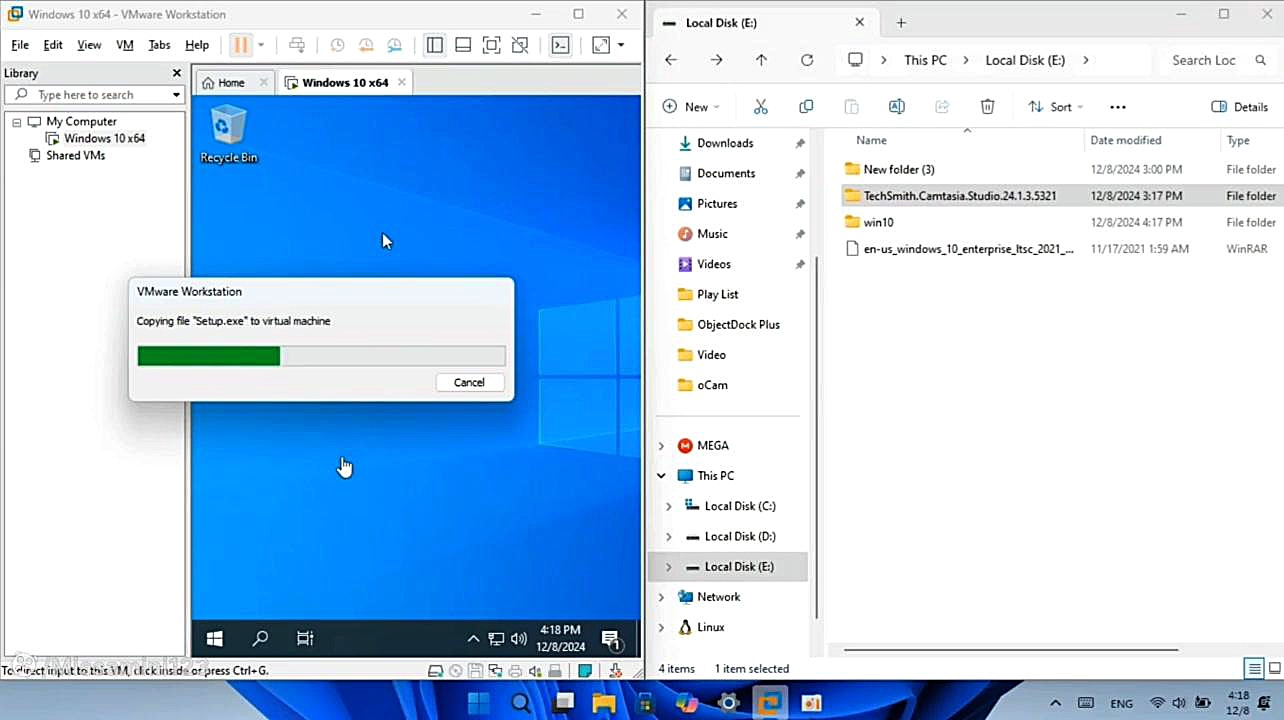Screen dimensions: 1284x720
Task: Expand Local Disk (C:) in sidebar
Action: (669, 507)
